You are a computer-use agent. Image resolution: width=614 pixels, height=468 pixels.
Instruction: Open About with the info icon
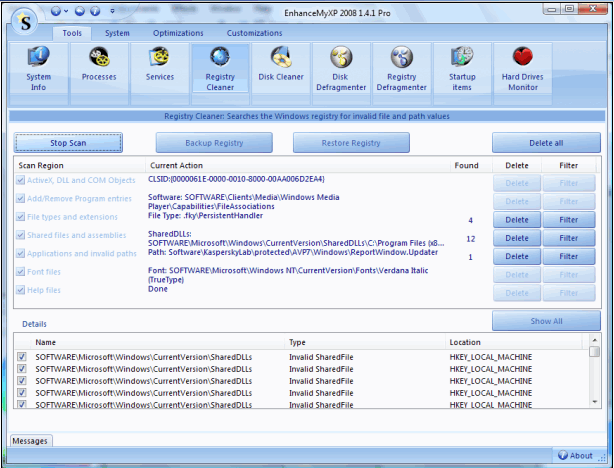[x=575, y=455]
